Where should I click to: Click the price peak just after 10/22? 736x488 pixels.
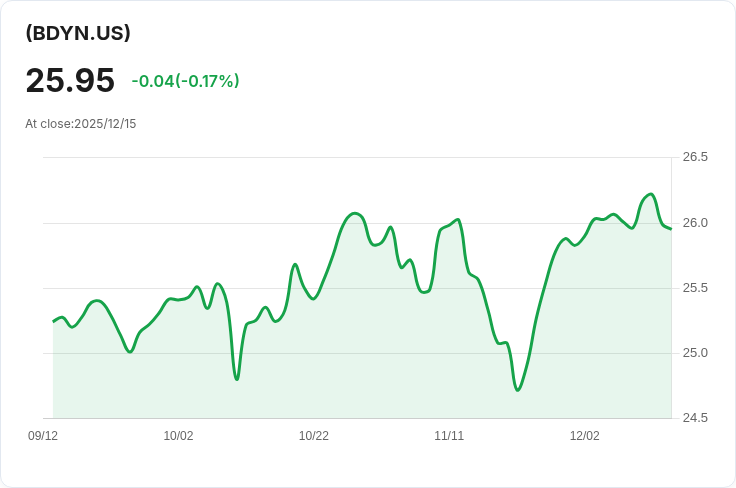coord(355,214)
